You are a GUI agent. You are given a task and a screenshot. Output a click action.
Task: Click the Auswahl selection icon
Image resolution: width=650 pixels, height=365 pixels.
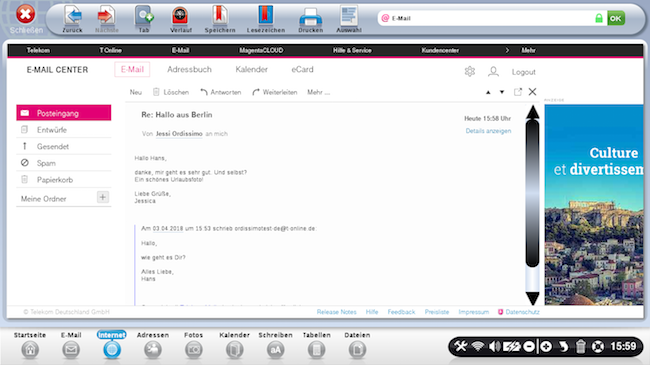(349, 15)
